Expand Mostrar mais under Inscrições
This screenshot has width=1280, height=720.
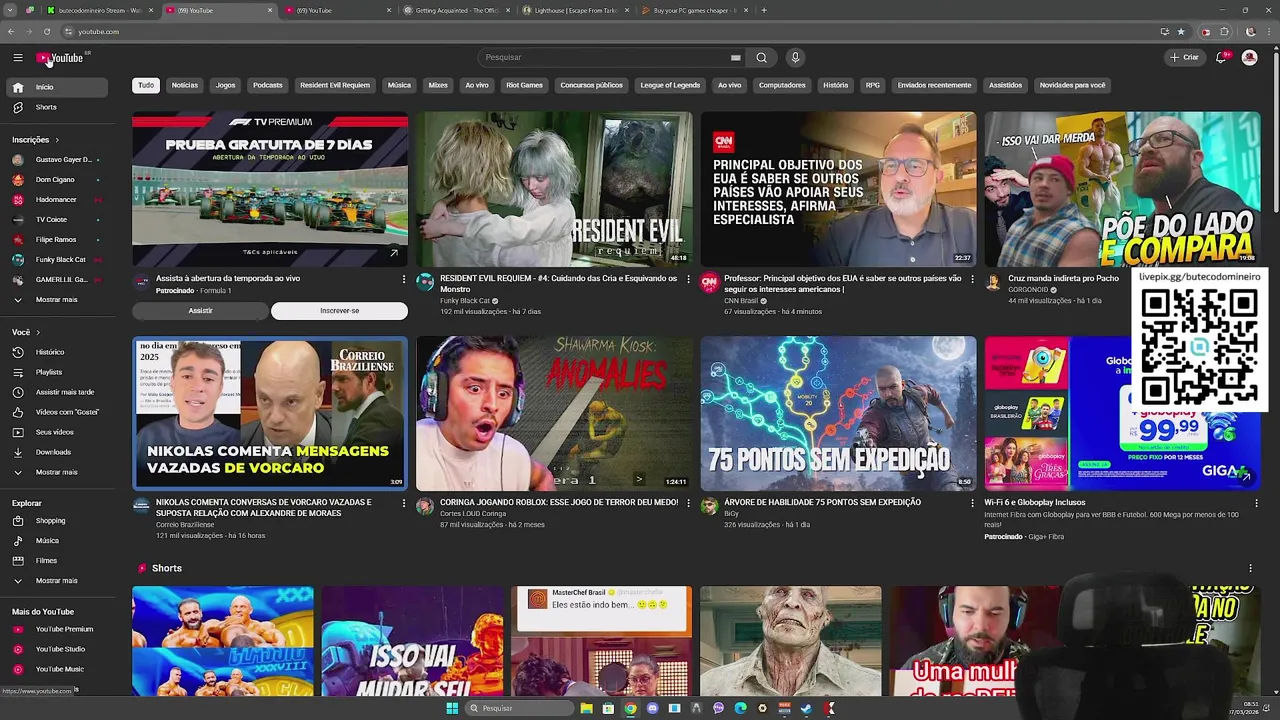click(56, 300)
